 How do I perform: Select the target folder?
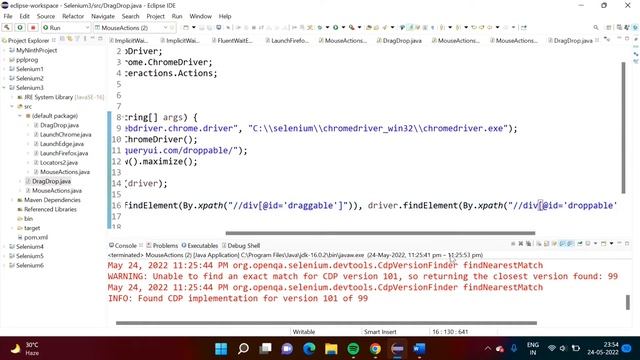[32, 228]
